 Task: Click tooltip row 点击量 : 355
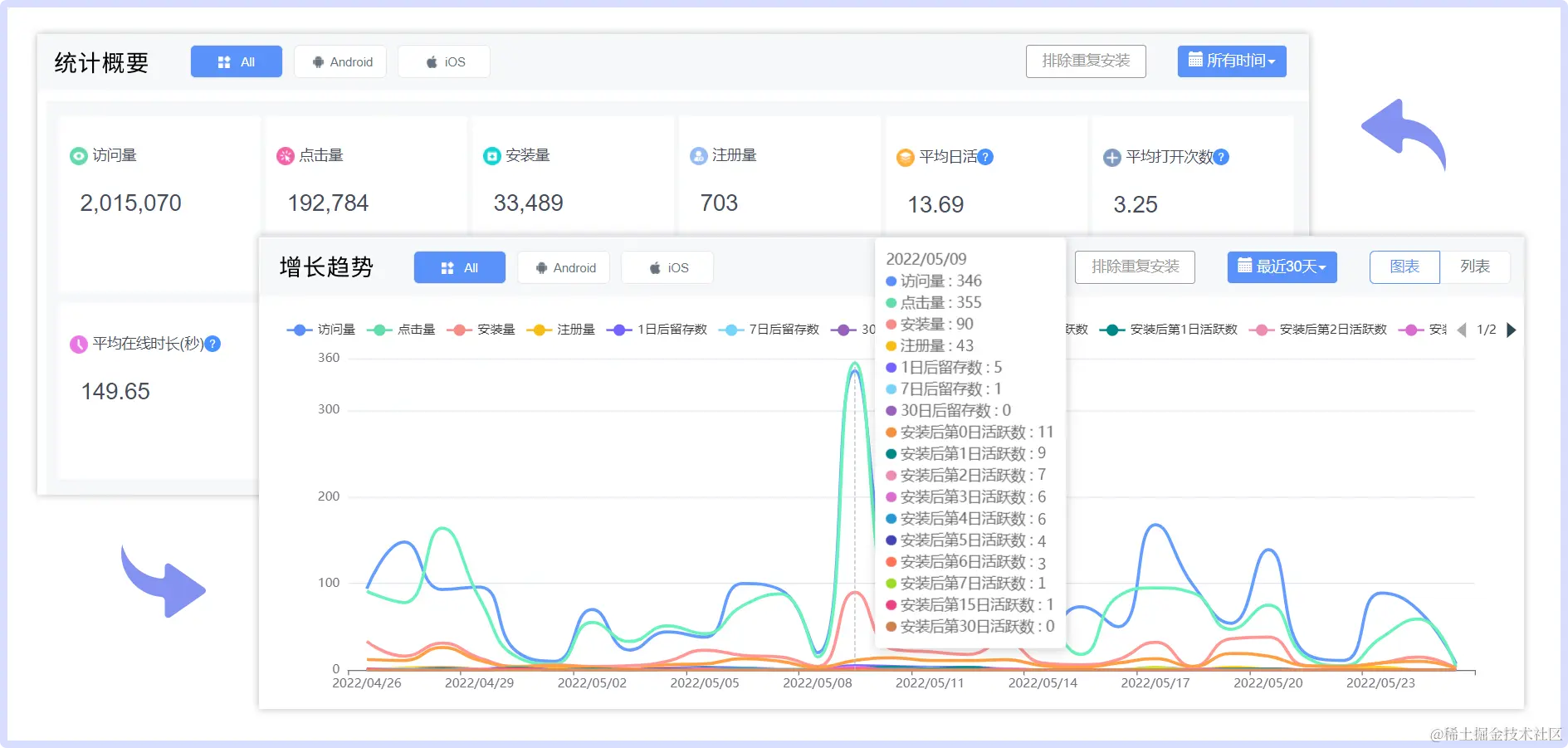[x=934, y=302]
